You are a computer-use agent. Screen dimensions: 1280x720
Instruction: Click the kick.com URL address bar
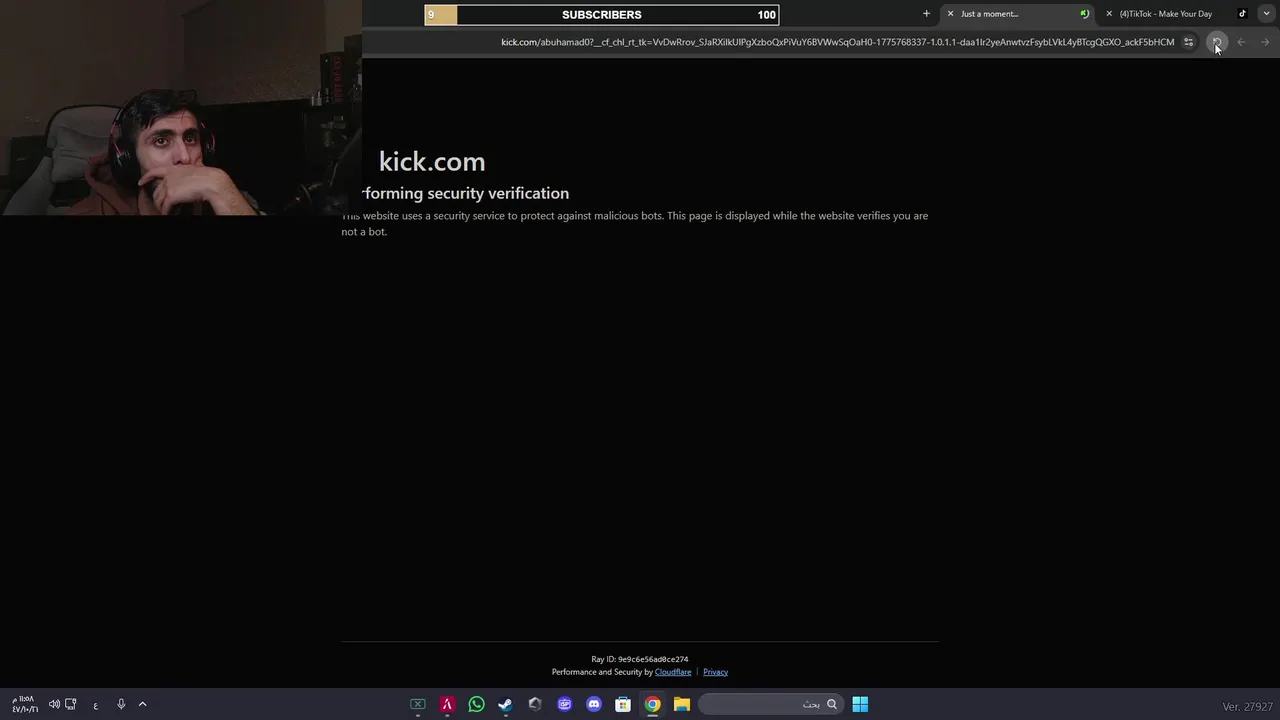click(x=838, y=42)
